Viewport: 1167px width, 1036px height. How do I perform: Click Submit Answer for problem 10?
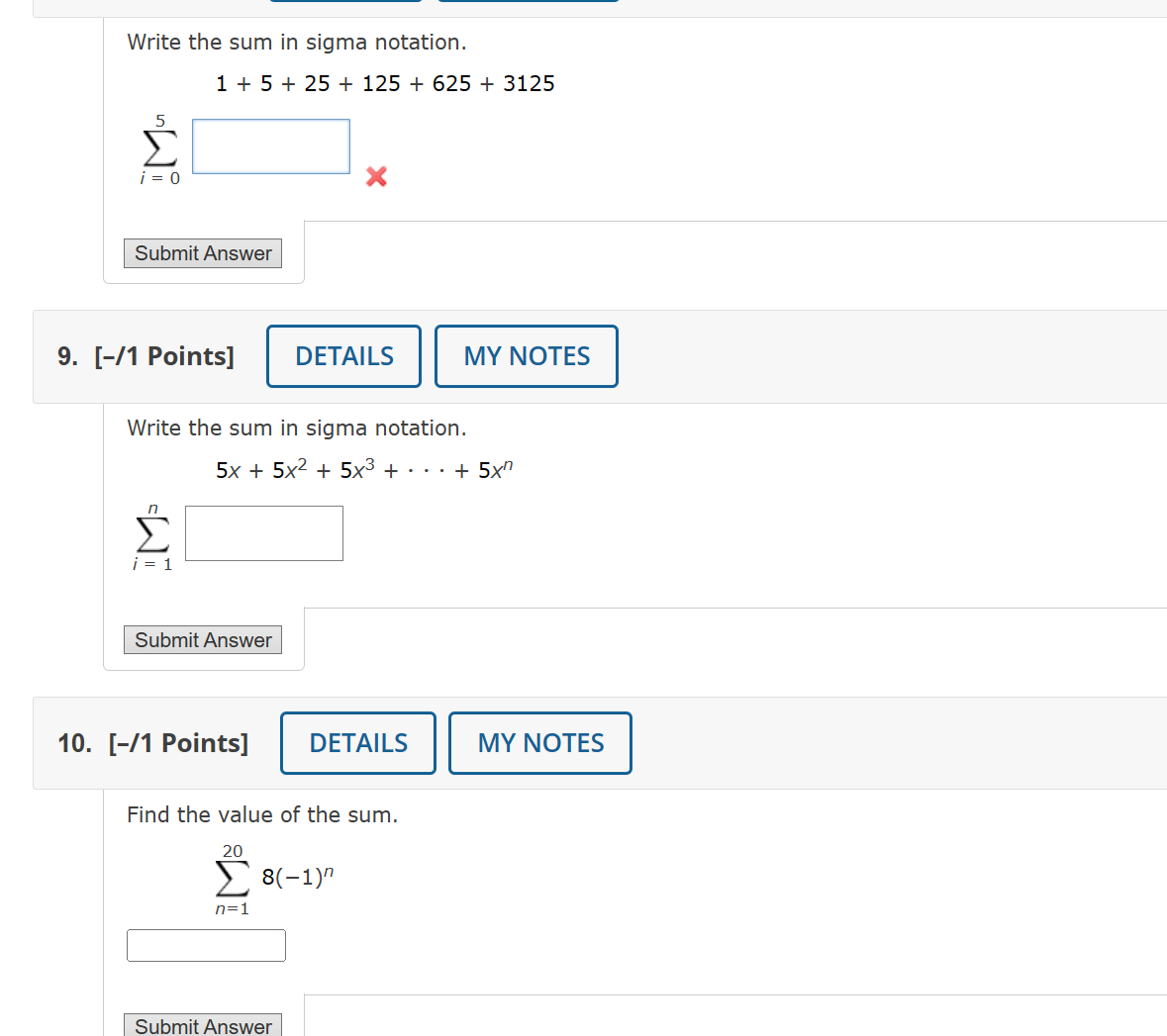pyautogui.click(x=202, y=1026)
